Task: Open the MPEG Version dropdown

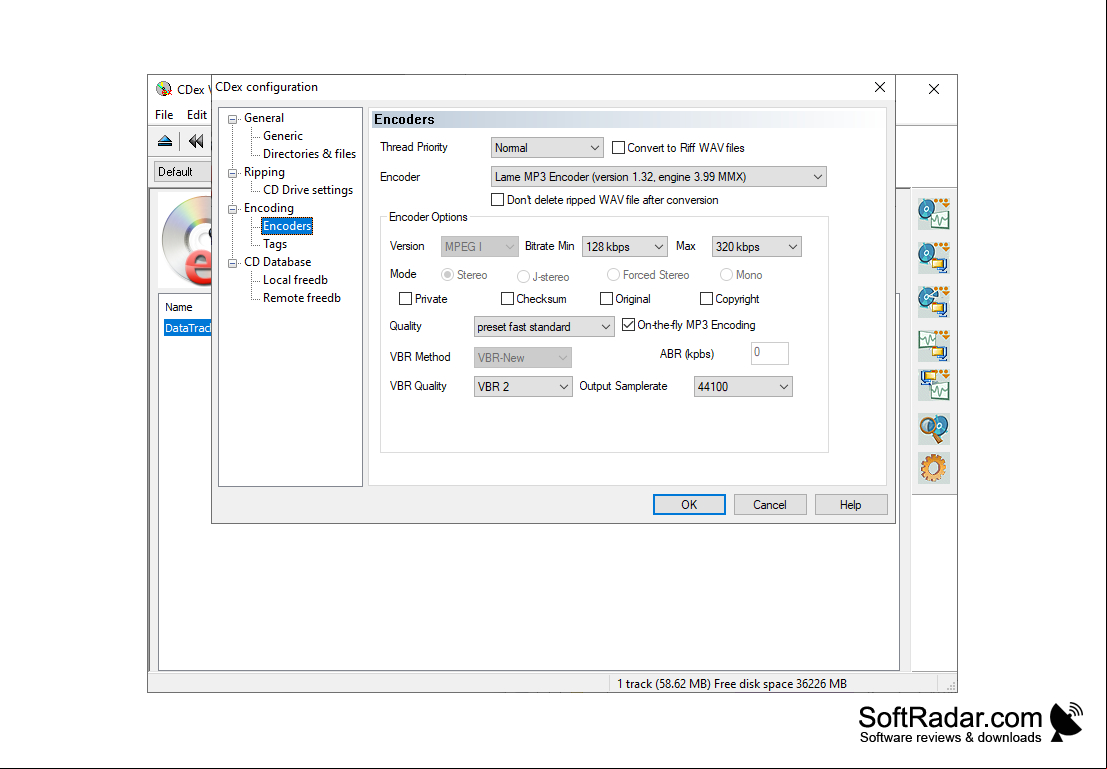Action: pos(479,246)
